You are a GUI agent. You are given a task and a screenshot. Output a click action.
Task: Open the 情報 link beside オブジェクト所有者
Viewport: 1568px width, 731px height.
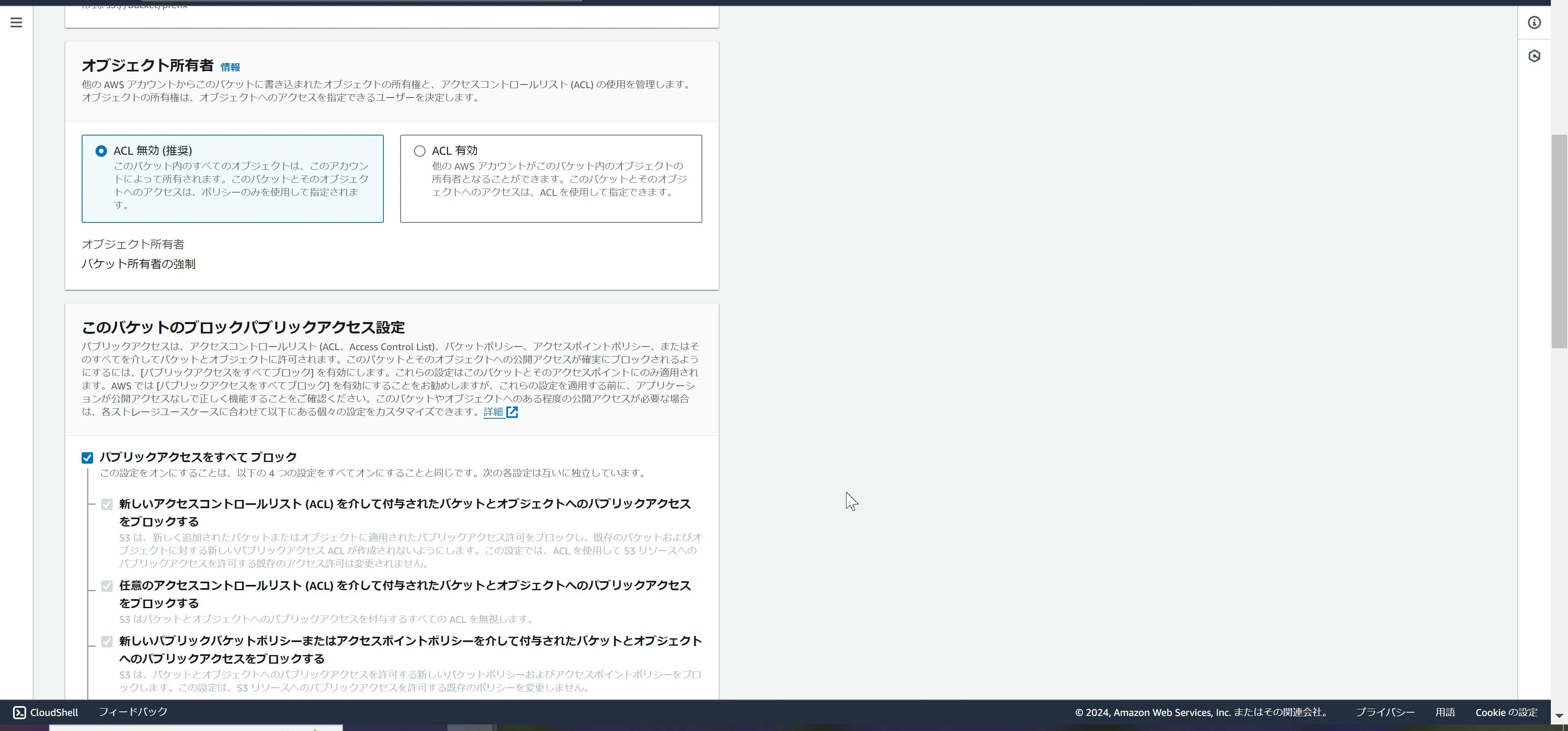(x=230, y=68)
